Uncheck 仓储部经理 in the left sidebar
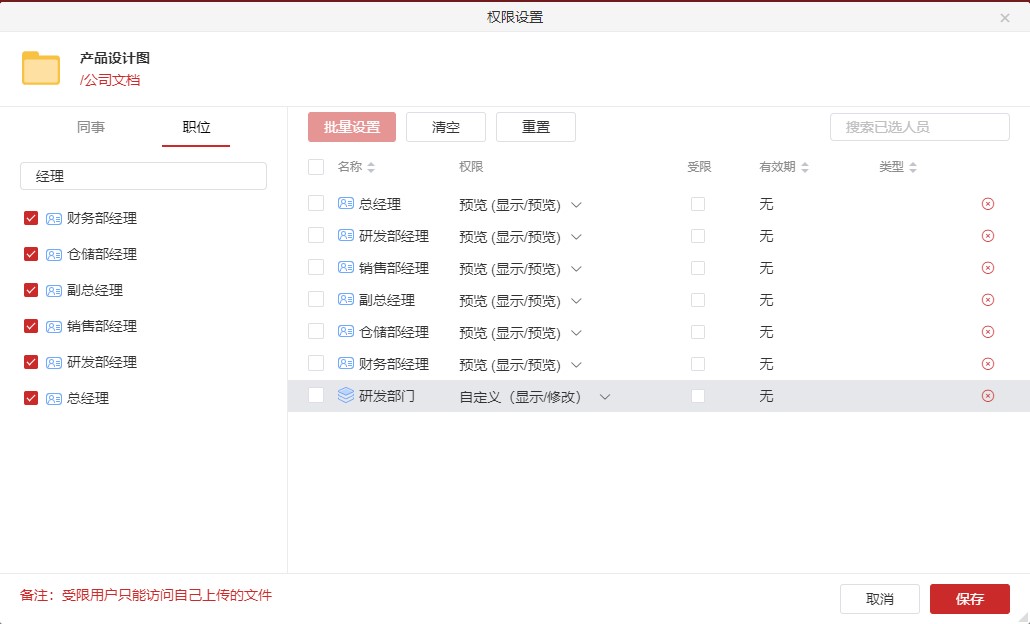 (x=31, y=254)
